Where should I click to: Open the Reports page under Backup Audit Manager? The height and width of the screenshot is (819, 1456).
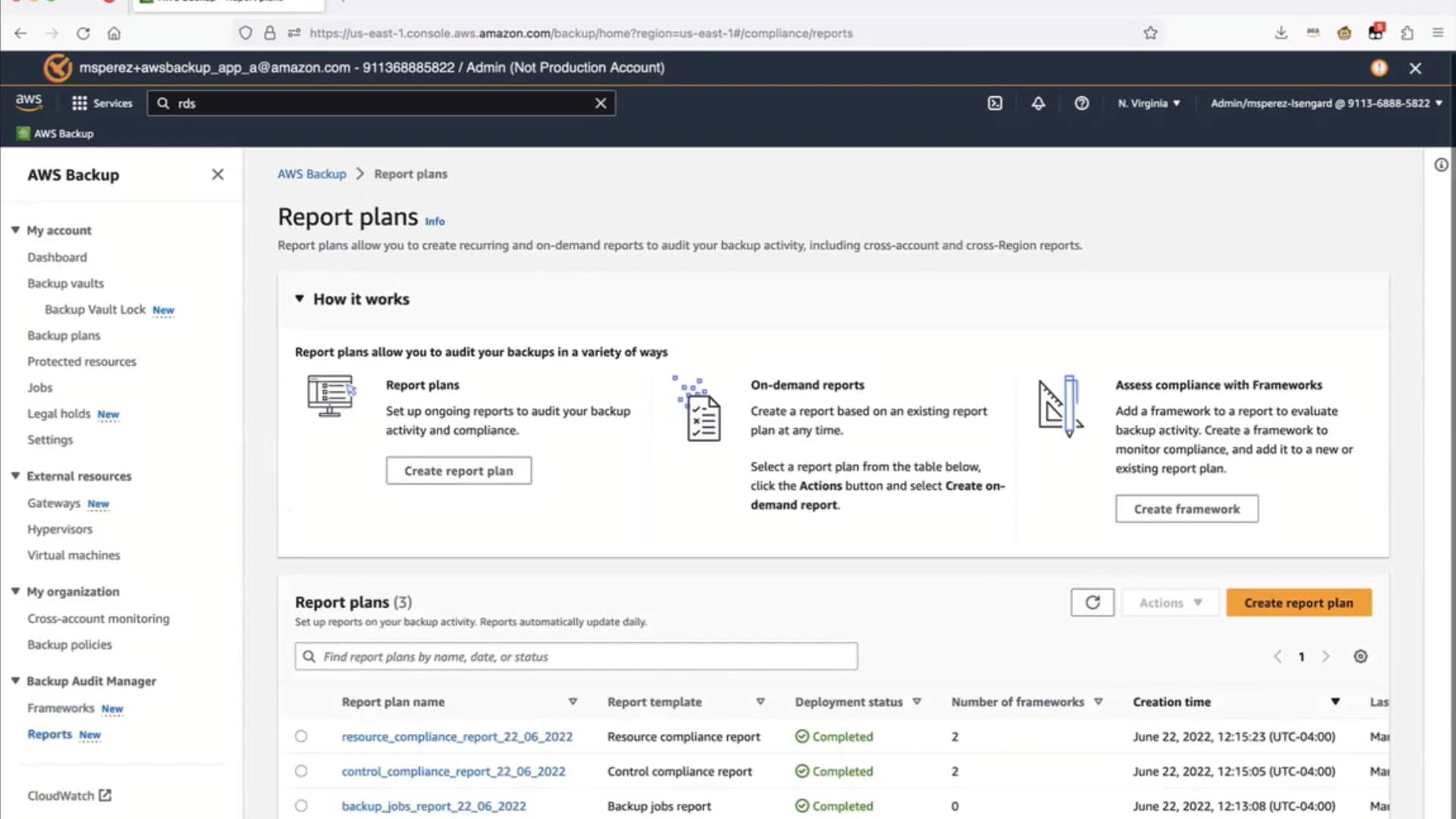click(49, 734)
